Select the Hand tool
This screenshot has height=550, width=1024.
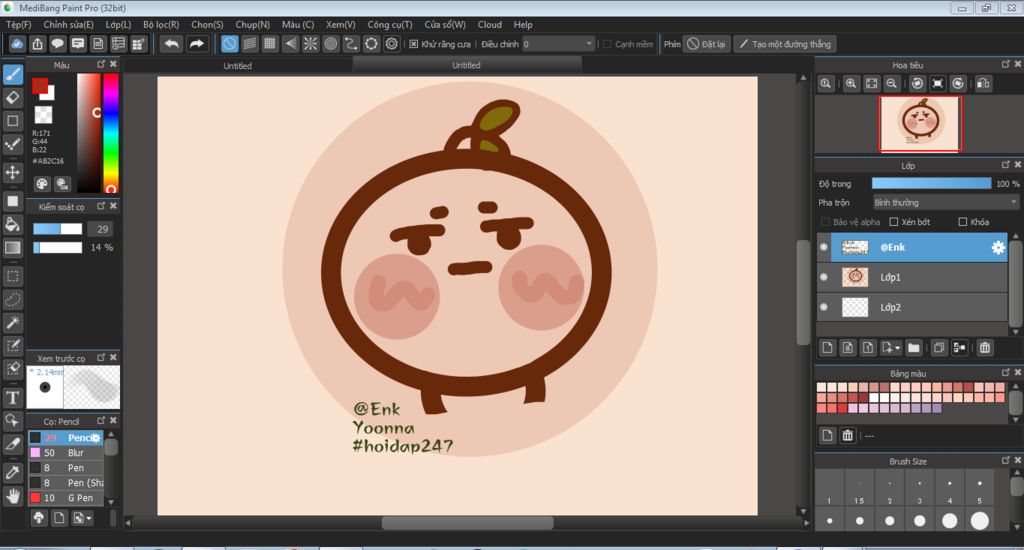[x=13, y=496]
